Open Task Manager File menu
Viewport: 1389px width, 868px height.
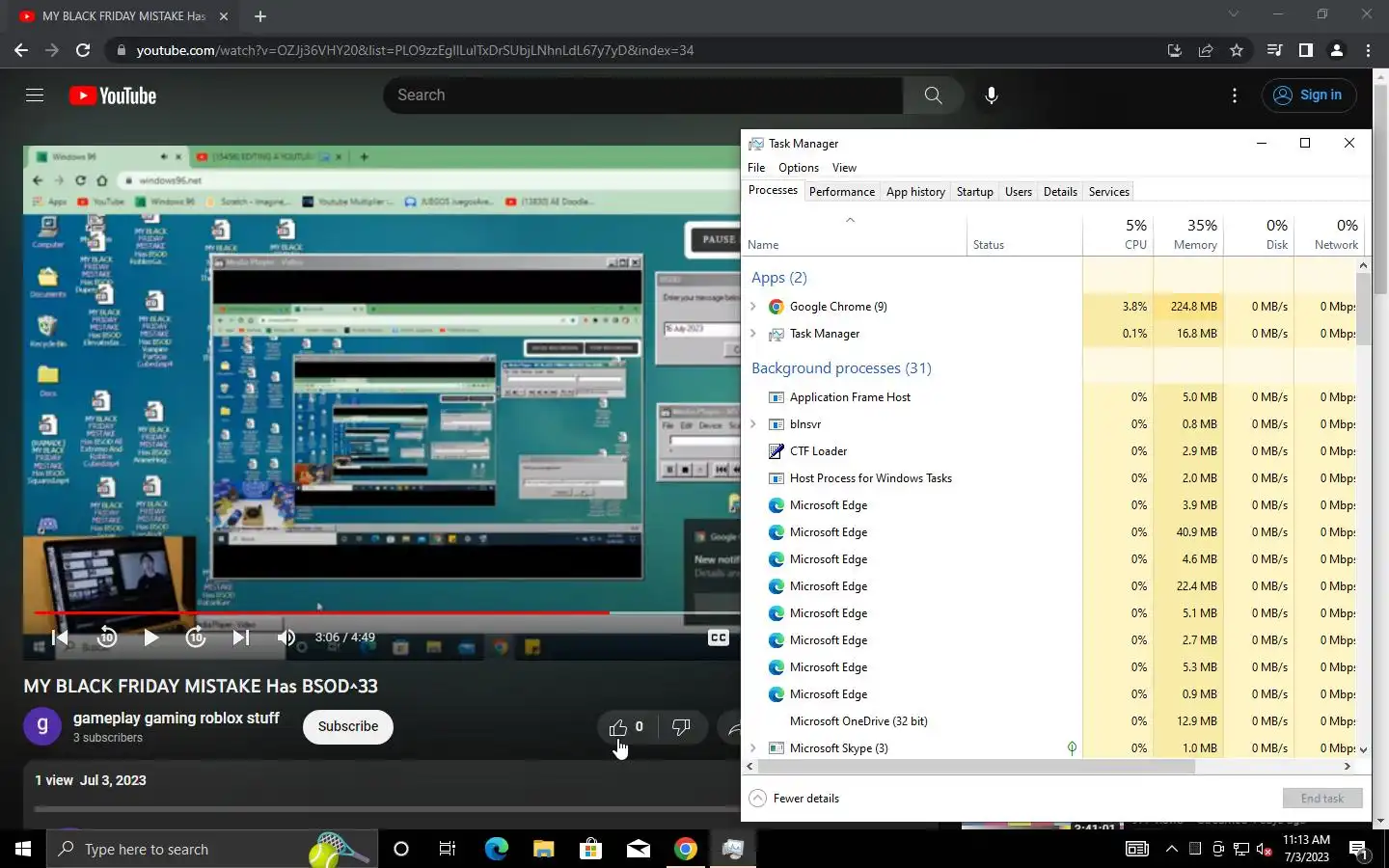(x=756, y=168)
